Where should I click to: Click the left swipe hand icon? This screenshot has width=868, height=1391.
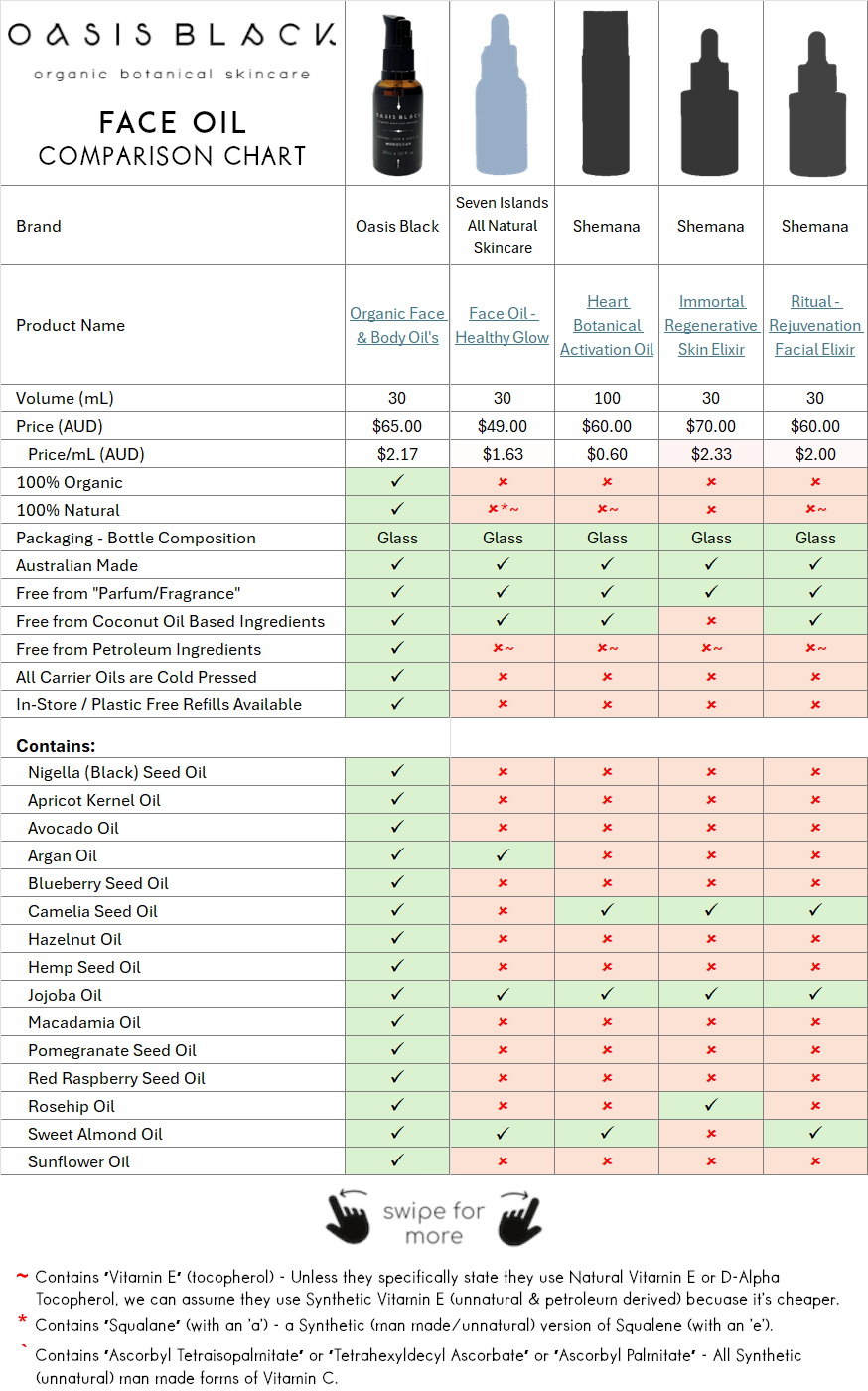coord(350,1214)
